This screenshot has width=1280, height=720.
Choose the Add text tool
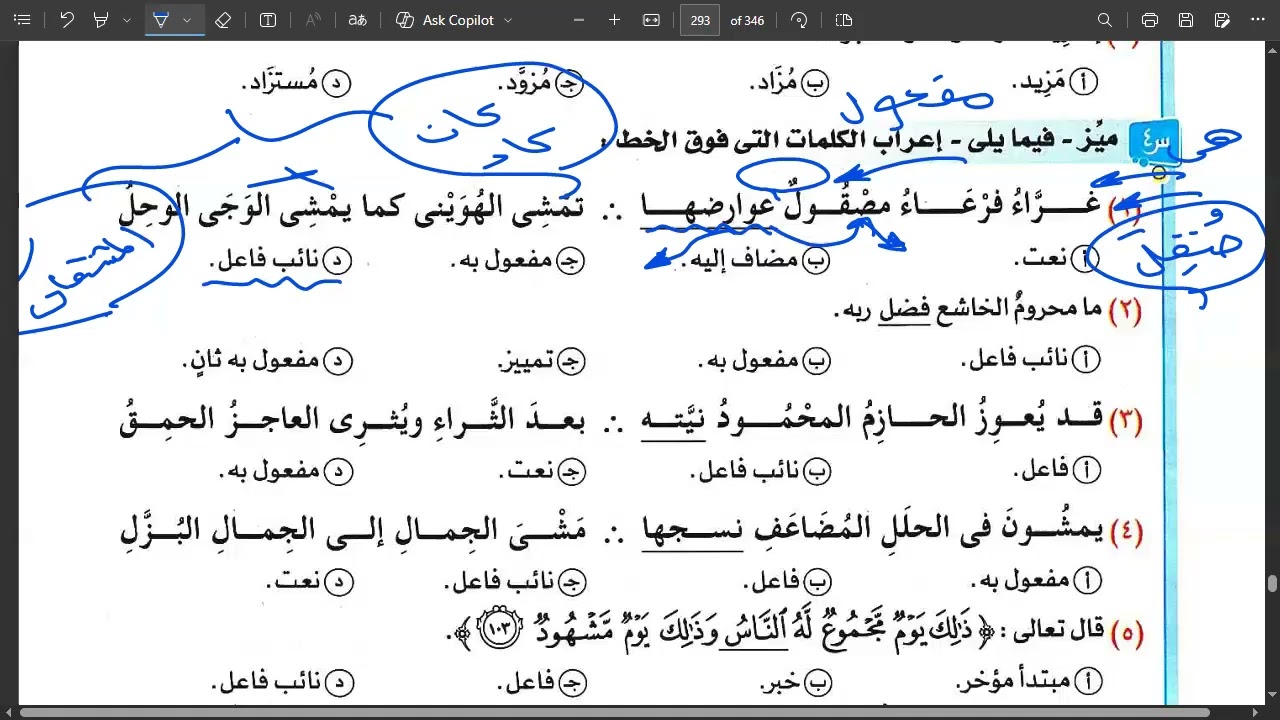click(x=267, y=20)
